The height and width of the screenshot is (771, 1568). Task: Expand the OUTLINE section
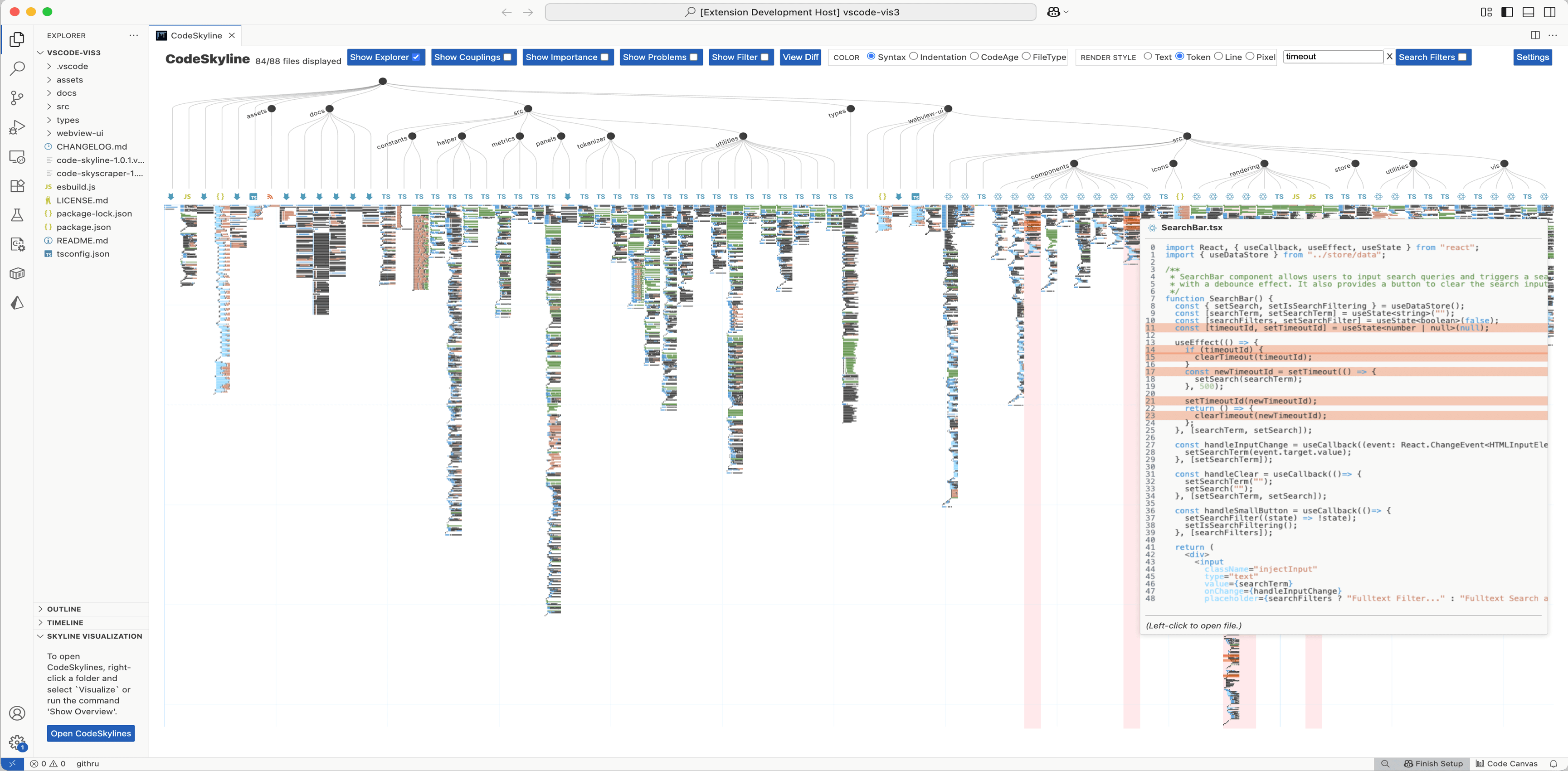(64, 609)
